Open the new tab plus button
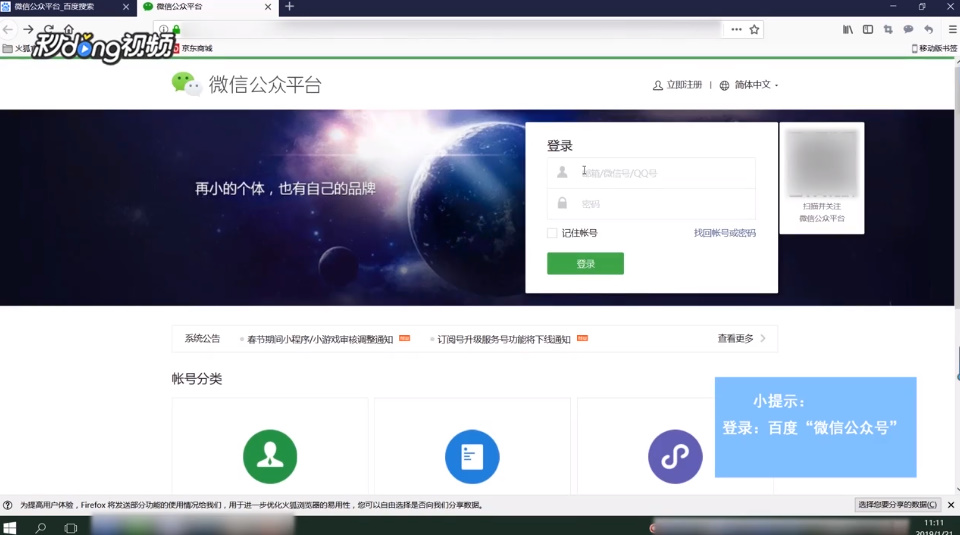The image size is (960, 535). tap(290, 6)
